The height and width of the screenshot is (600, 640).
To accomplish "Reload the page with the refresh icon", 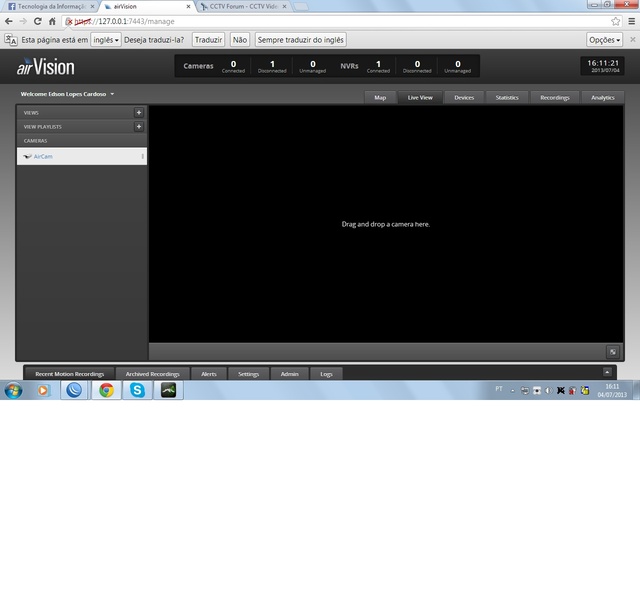I will pos(38,21).
